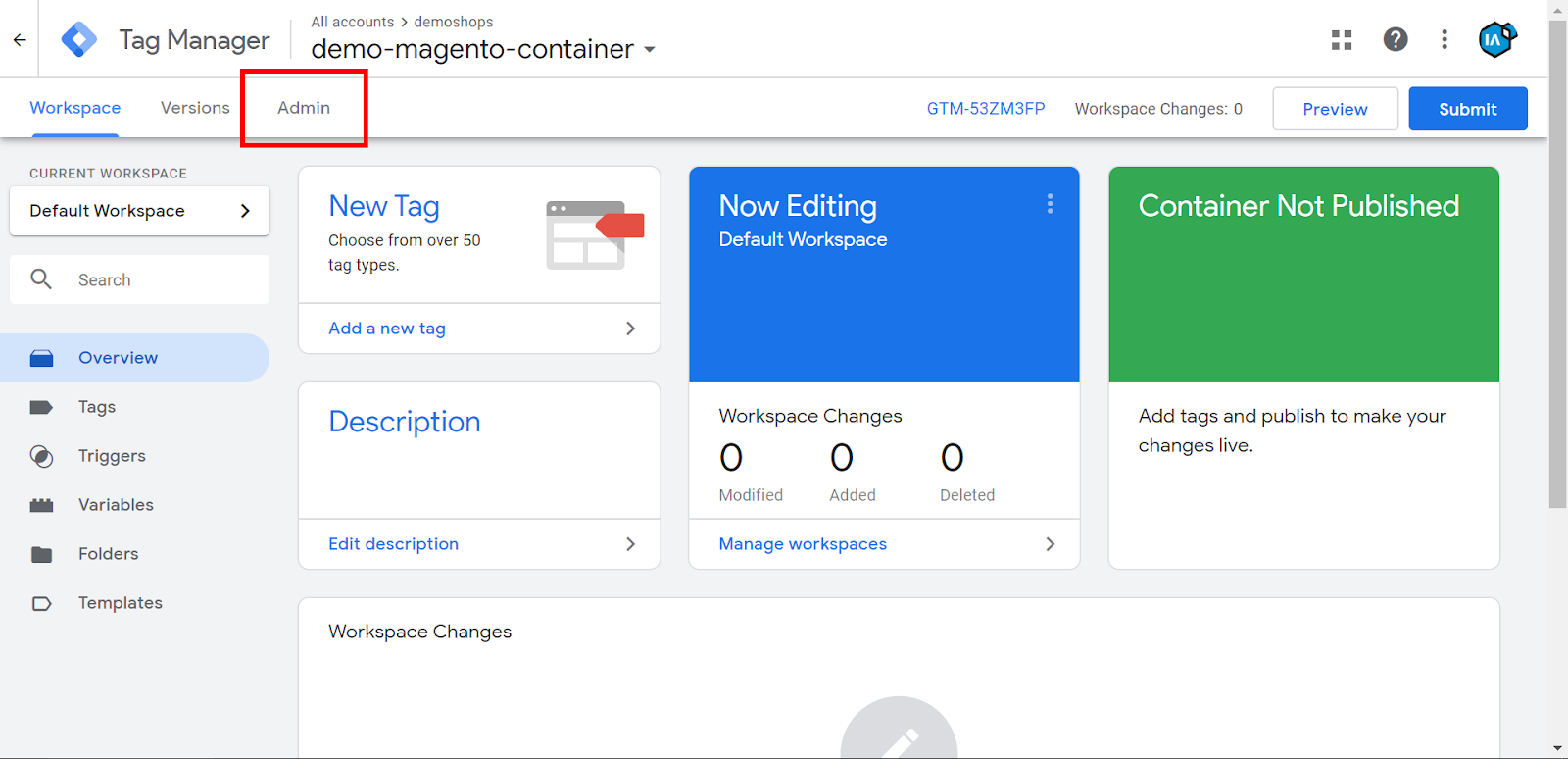Expand the Default Workspace selector
The image size is (1568, 759).
139,211
